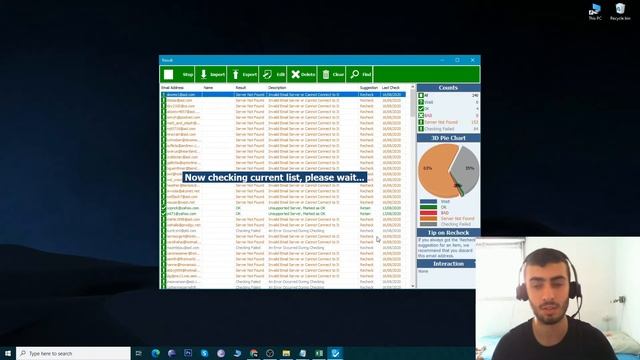Click the Tip on Recheck panel header
The height and width of the screenshot is (360, 640).
click(x=448, y=233)
